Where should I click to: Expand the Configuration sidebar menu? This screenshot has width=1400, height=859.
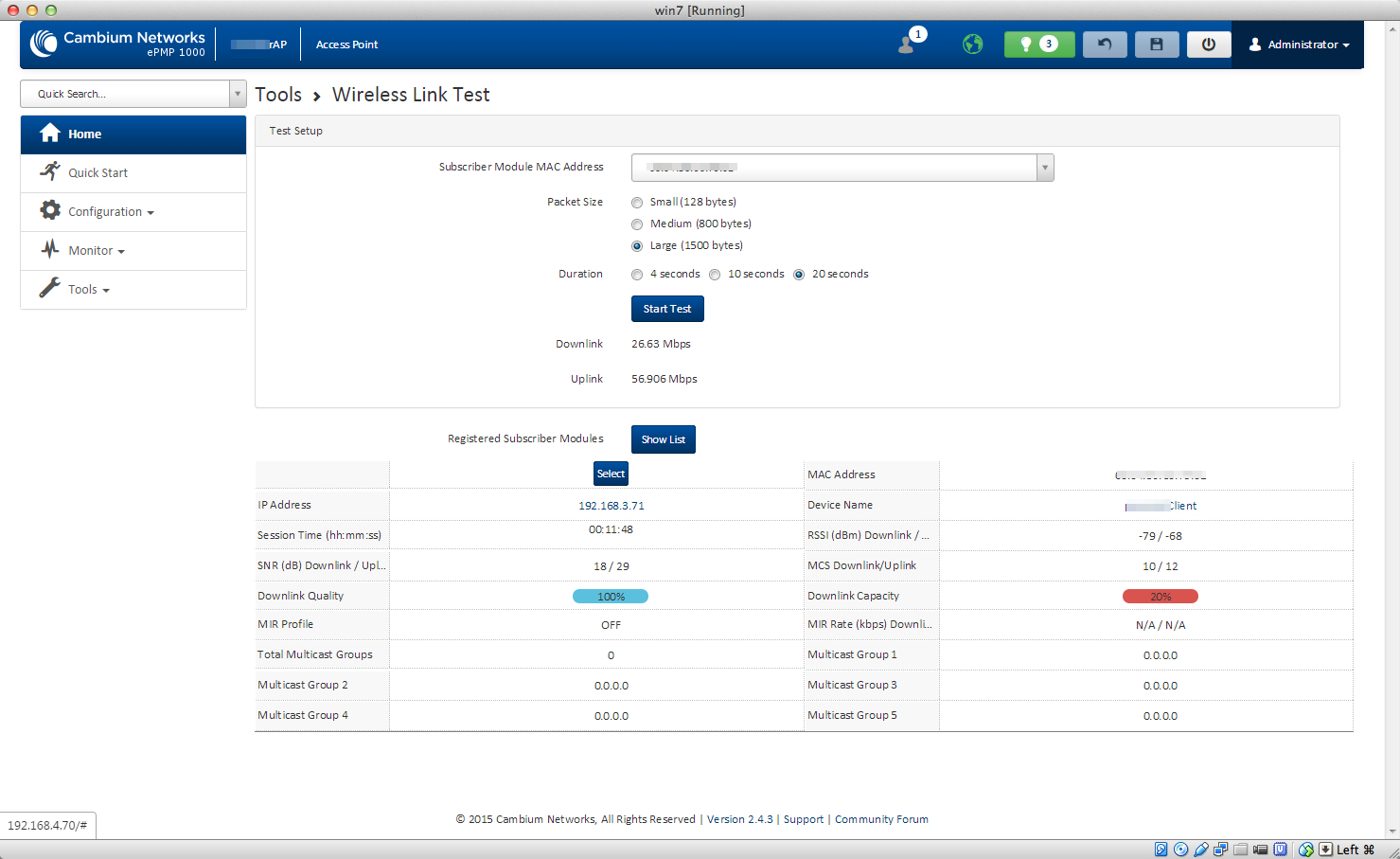(x=110, y=212)
